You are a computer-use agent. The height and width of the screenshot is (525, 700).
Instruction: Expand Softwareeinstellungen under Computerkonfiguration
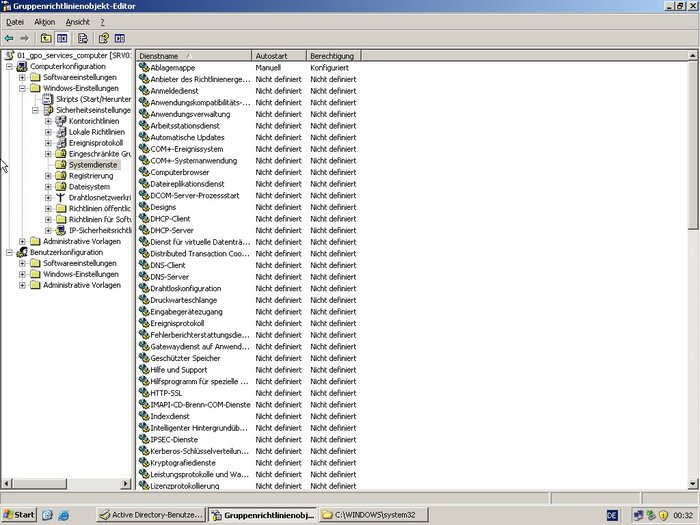tap(22, 77)
